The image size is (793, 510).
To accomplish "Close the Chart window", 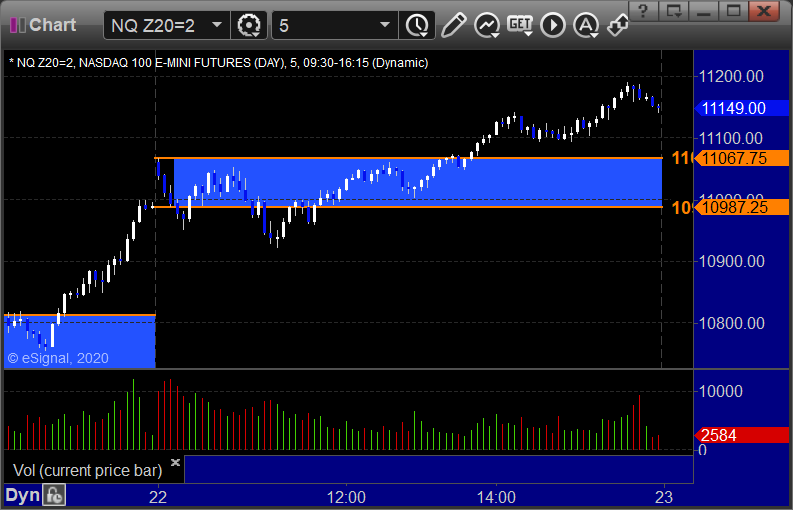I will [764, 10].
